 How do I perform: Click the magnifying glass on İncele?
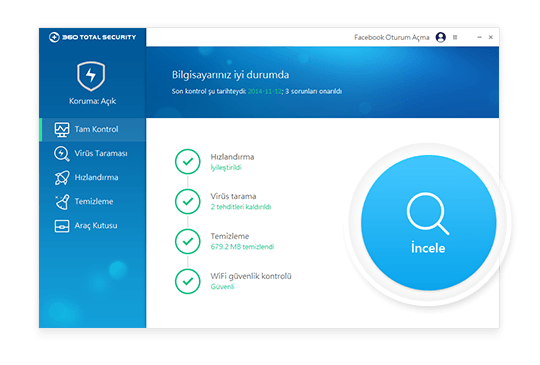(428, 213)
